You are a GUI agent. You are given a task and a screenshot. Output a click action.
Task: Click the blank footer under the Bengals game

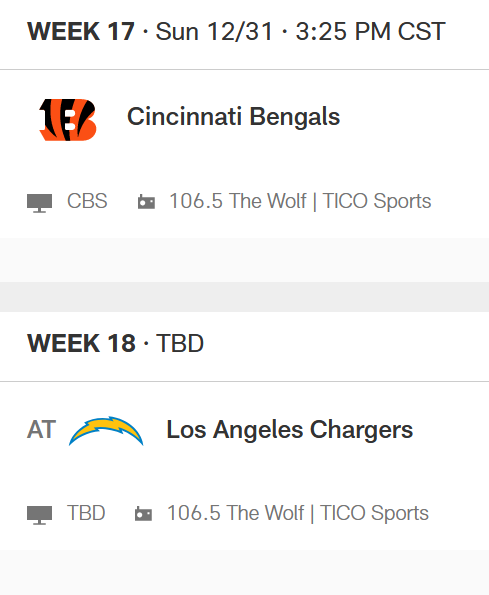click(244, 260)
